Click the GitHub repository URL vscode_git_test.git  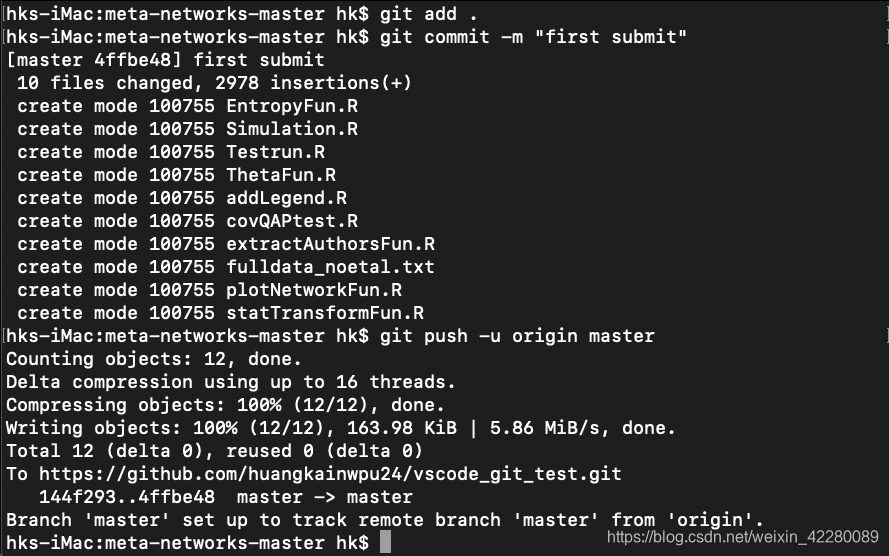coord(330,474)
